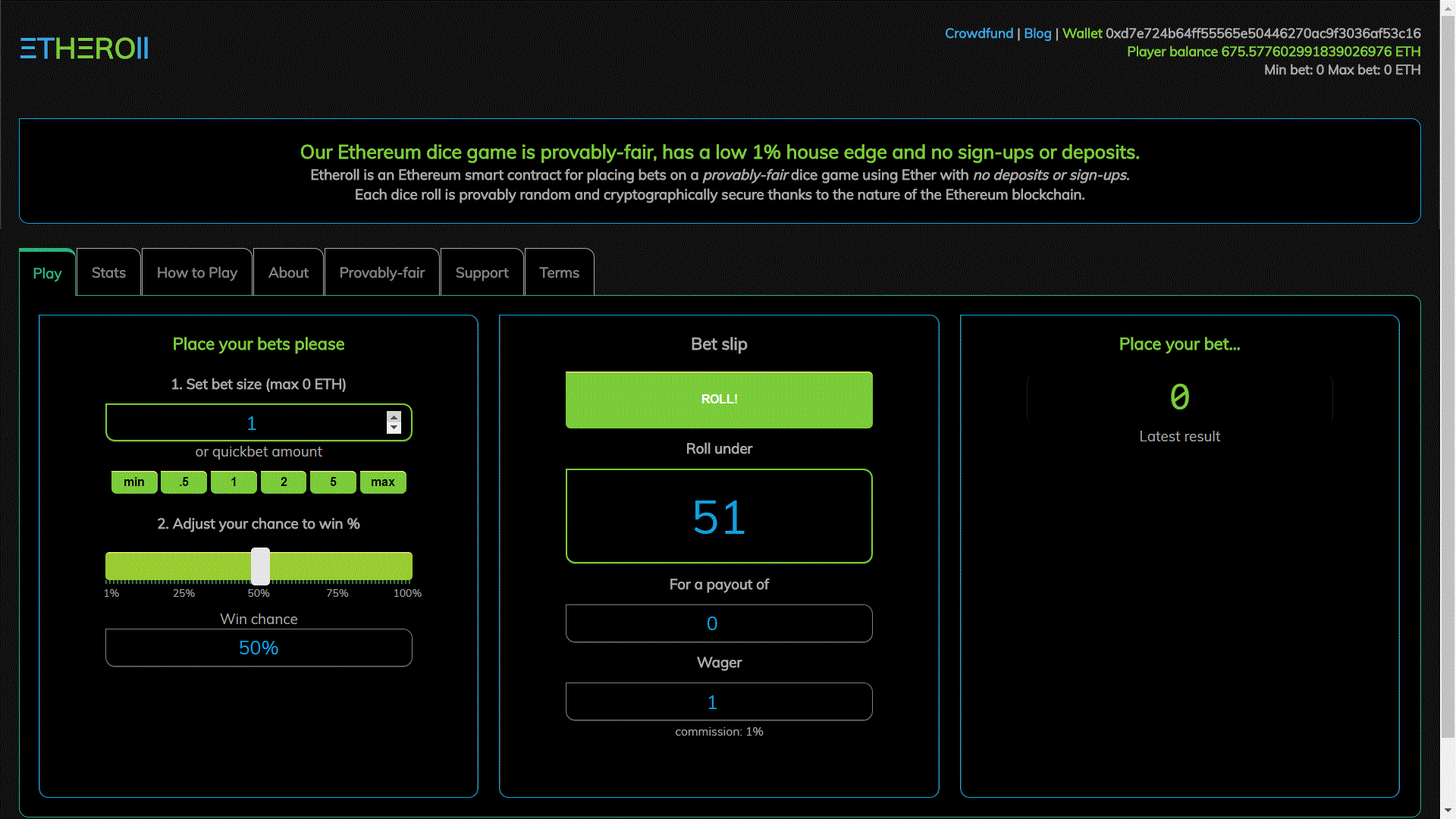Select the .5 quickbet amount

tap(184, 482)
